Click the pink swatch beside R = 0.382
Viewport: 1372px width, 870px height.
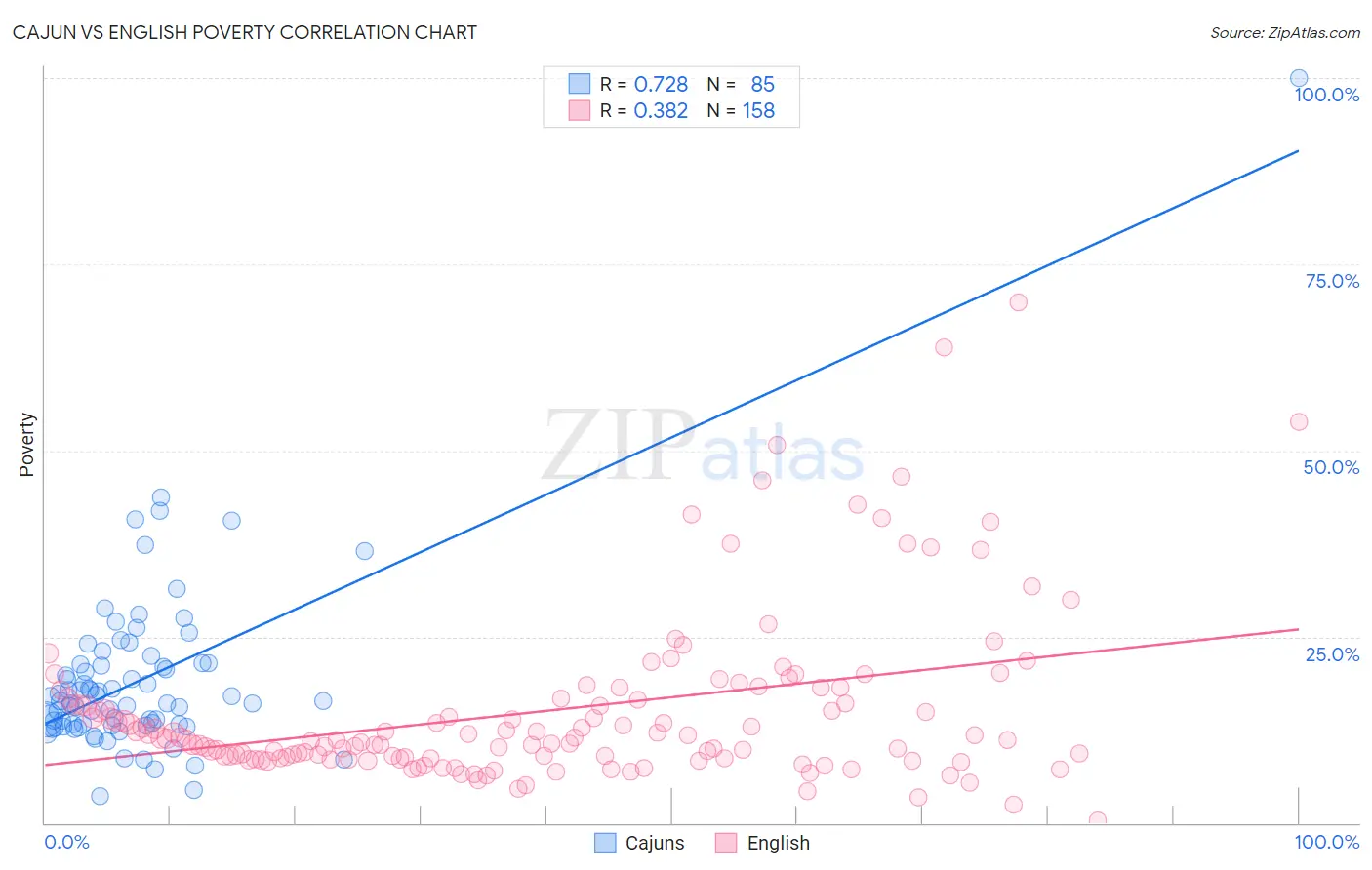point(580,110)
